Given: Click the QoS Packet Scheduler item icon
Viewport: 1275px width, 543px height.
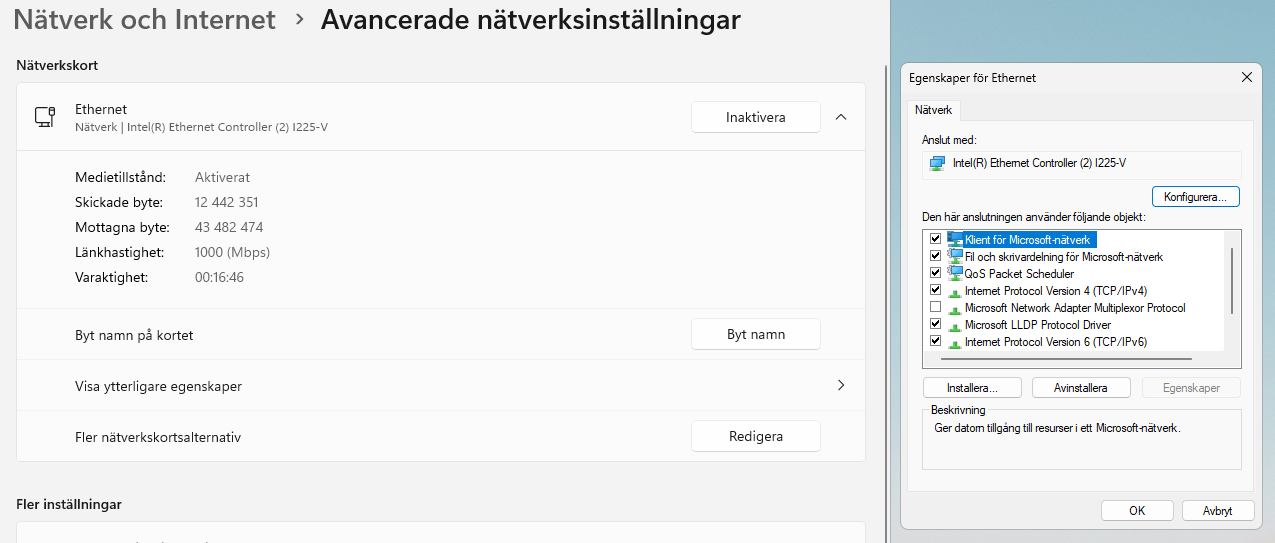Looking at the screenshot, I should [x=955, y=273].
